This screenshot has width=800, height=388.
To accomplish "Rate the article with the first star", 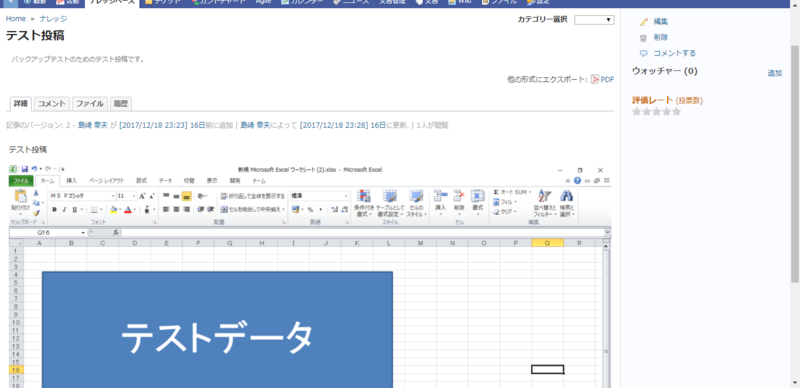I will tap(637, 112).
